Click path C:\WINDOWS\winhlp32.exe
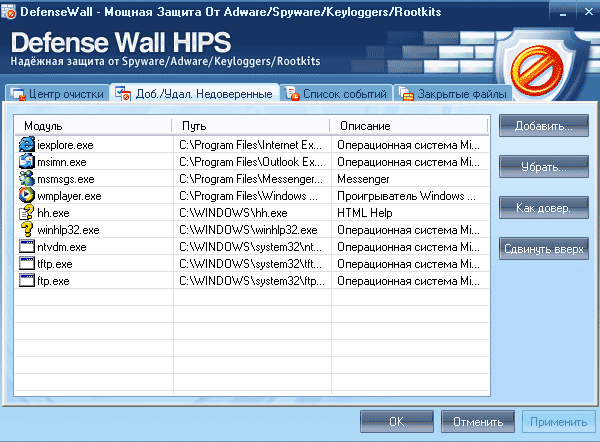This screenshot has height=442, width=600. click(248, 230)
